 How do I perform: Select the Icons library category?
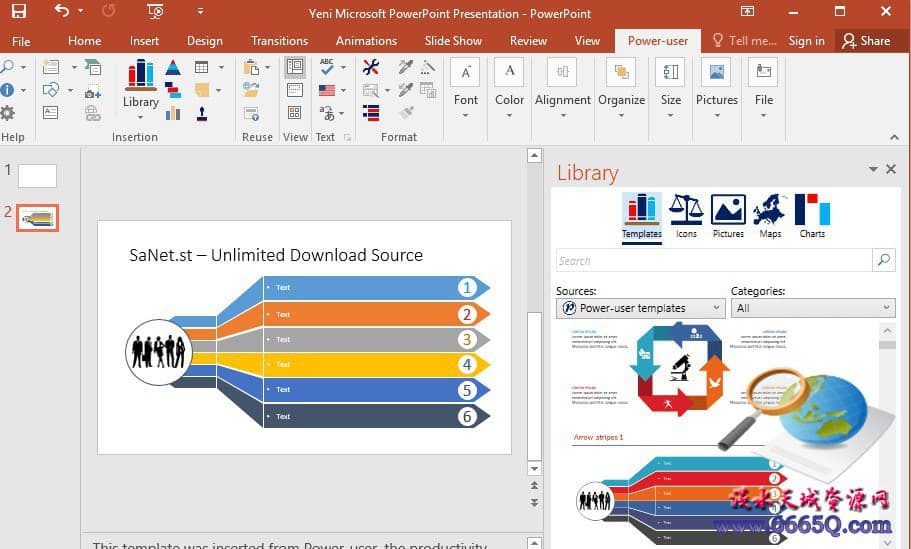click(x=686, y=217)
